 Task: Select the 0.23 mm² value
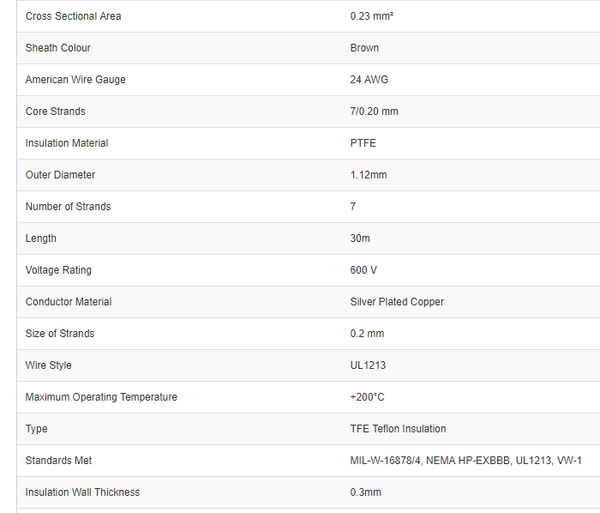(x=372, y=17)
